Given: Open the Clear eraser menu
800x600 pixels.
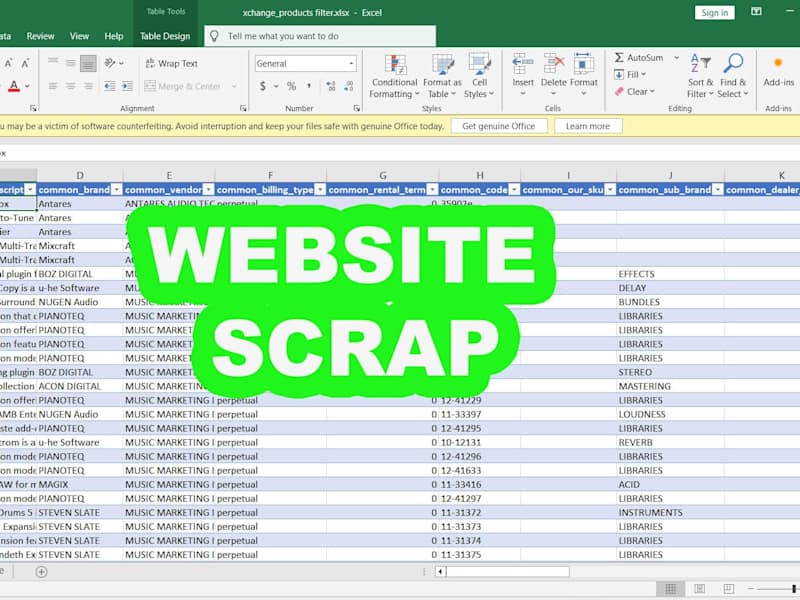Looking at the screenshot, I should 635,92.
